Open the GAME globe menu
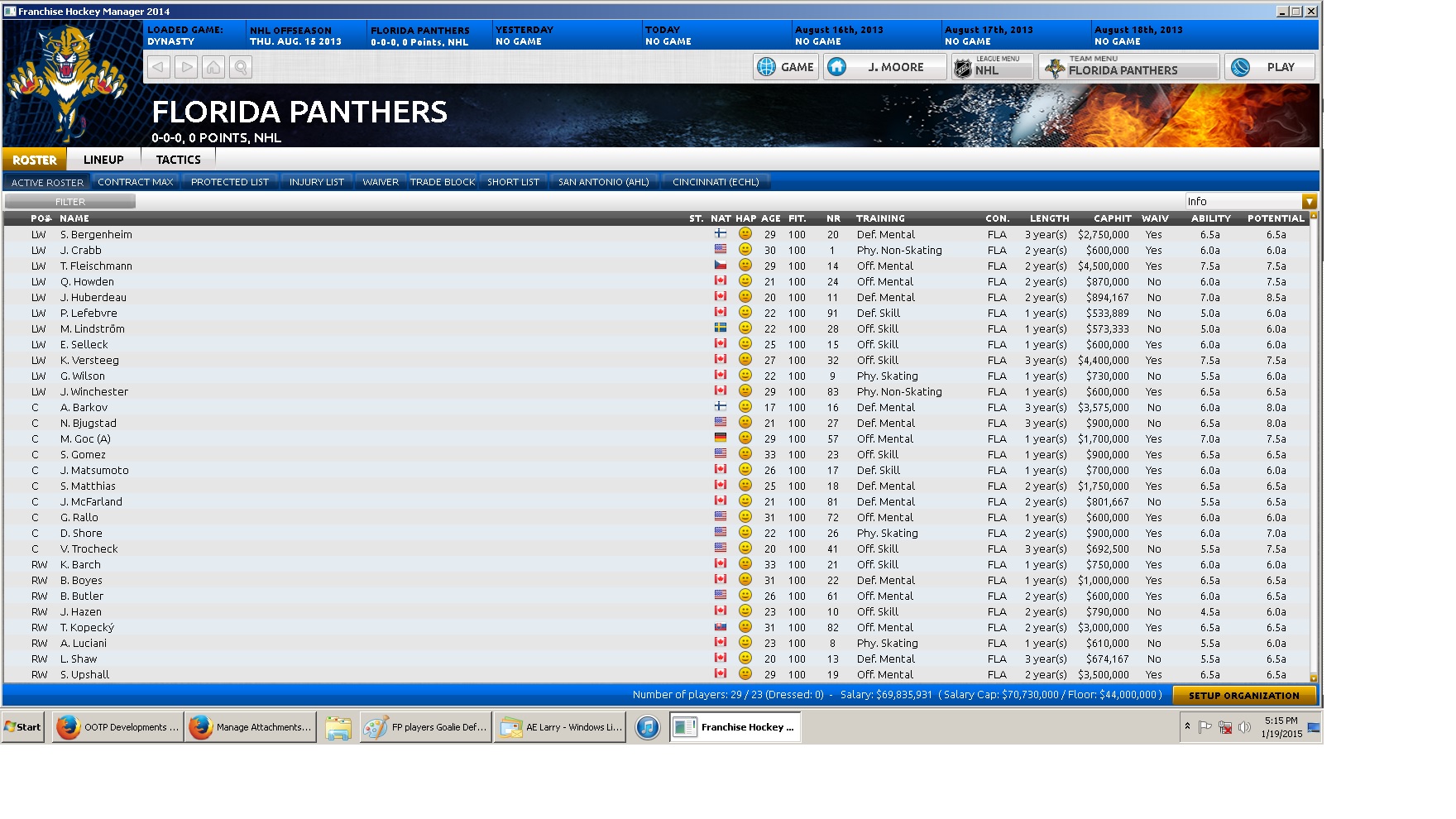Viewport: 1456px width, 819px height. coord(786,67)
